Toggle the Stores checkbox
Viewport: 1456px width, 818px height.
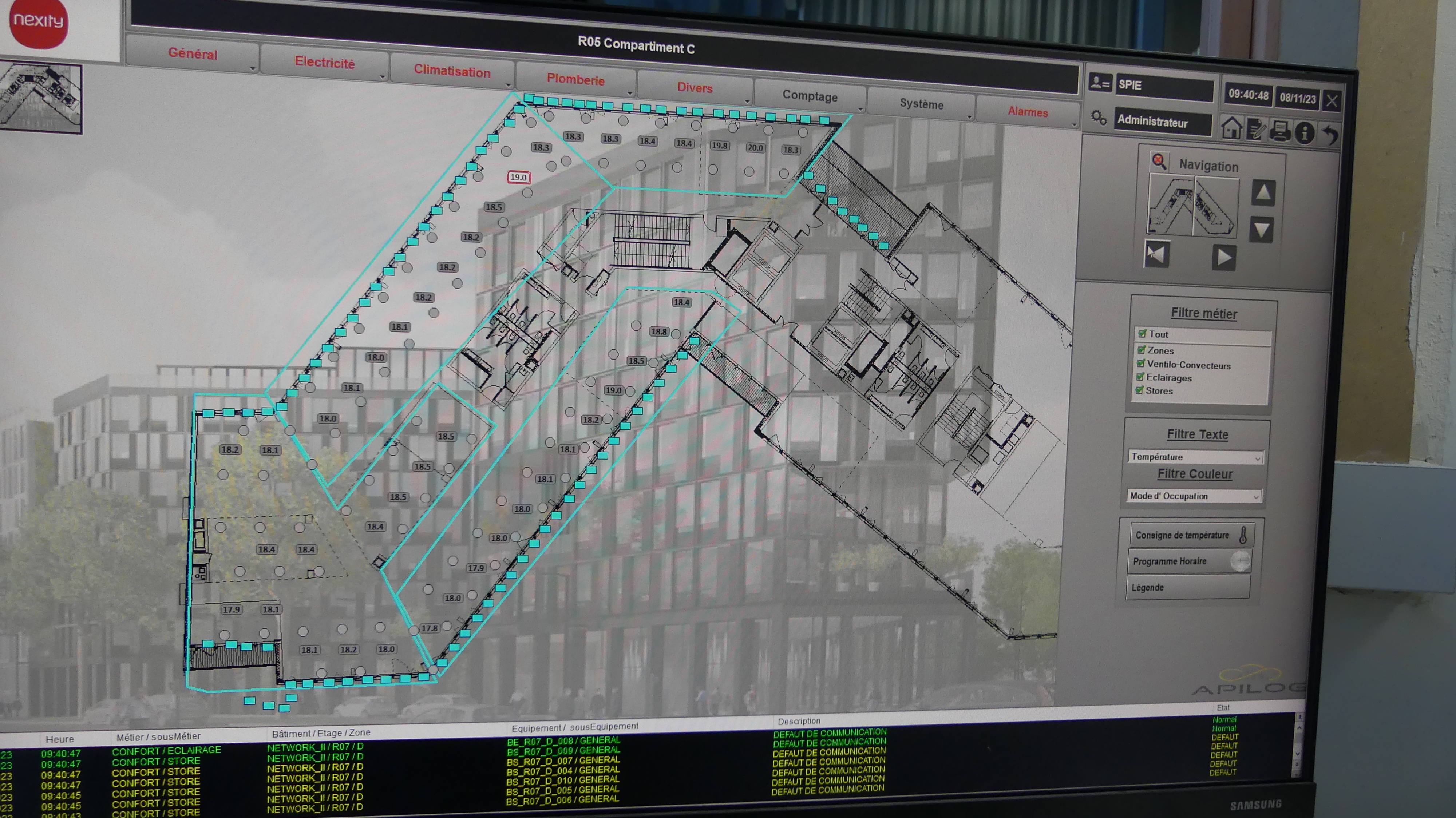coord(1139,390)
